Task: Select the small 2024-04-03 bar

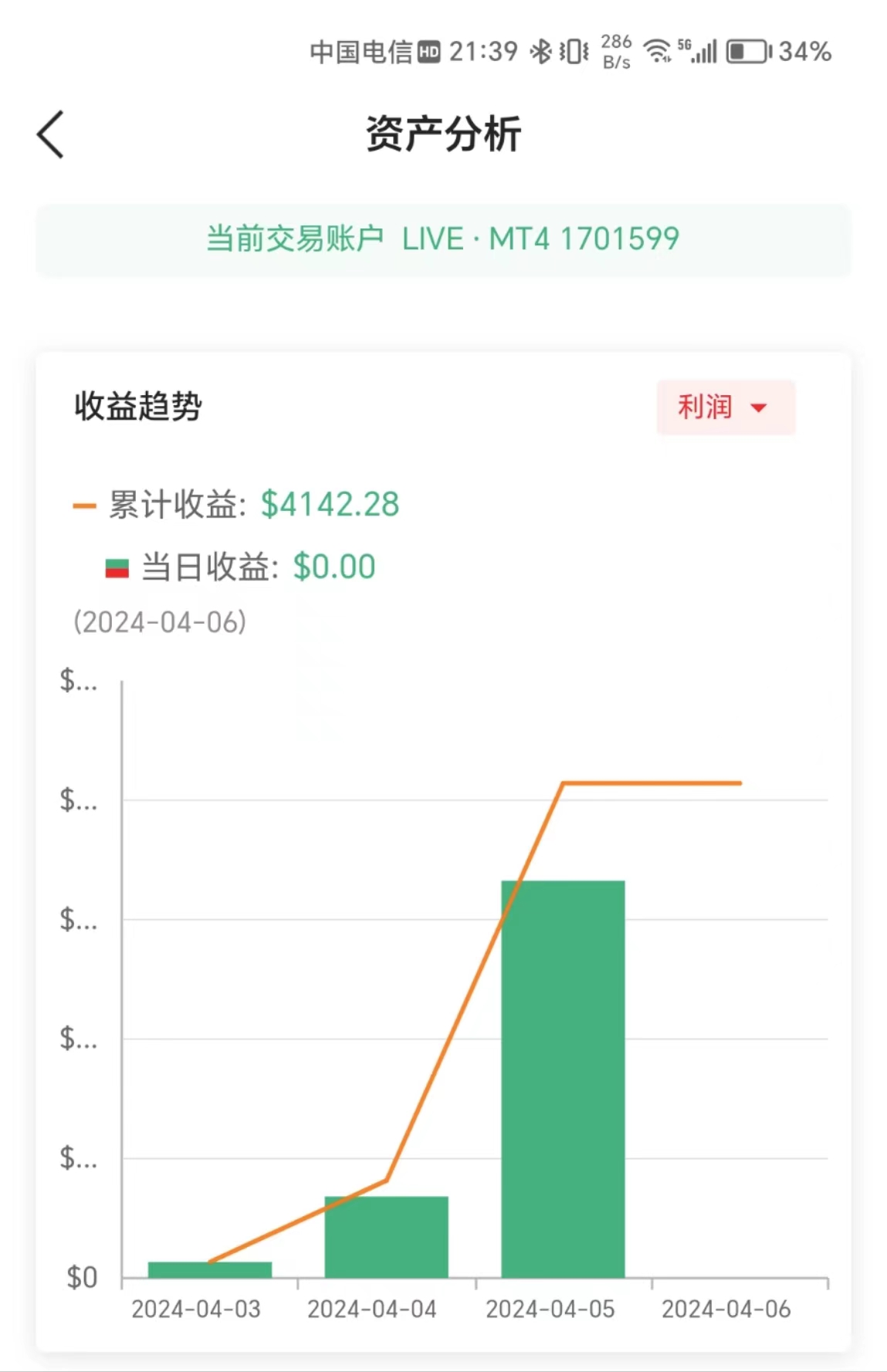Action: point(209,1269)
